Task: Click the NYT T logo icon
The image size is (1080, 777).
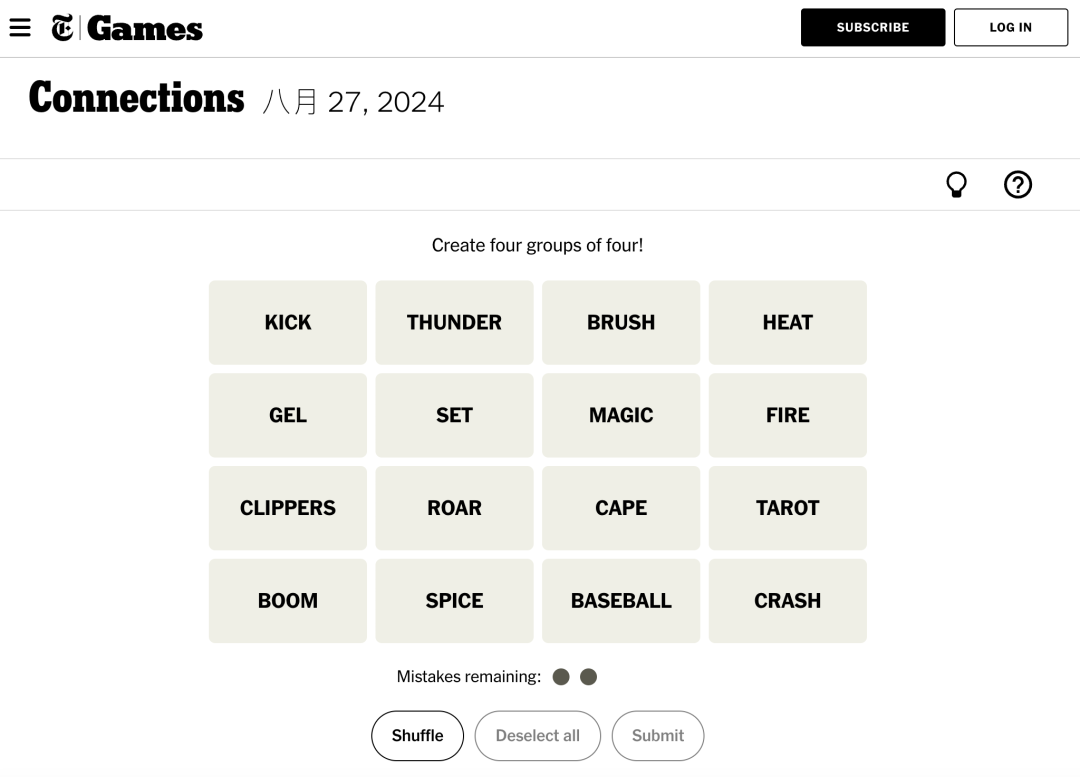Action: tap(62, 28)
